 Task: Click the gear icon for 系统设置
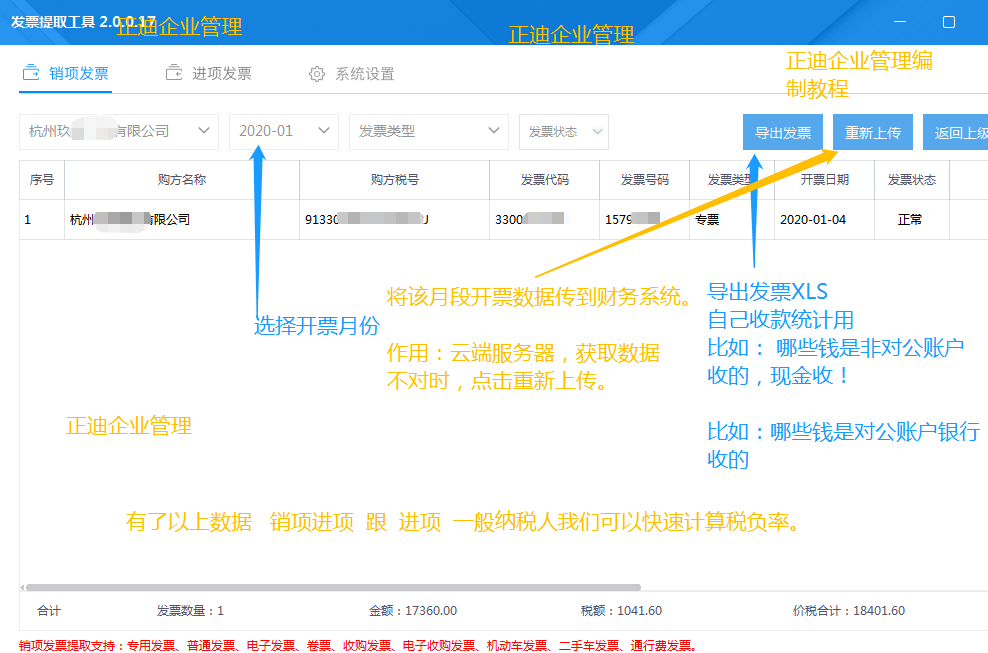[317, 74]
